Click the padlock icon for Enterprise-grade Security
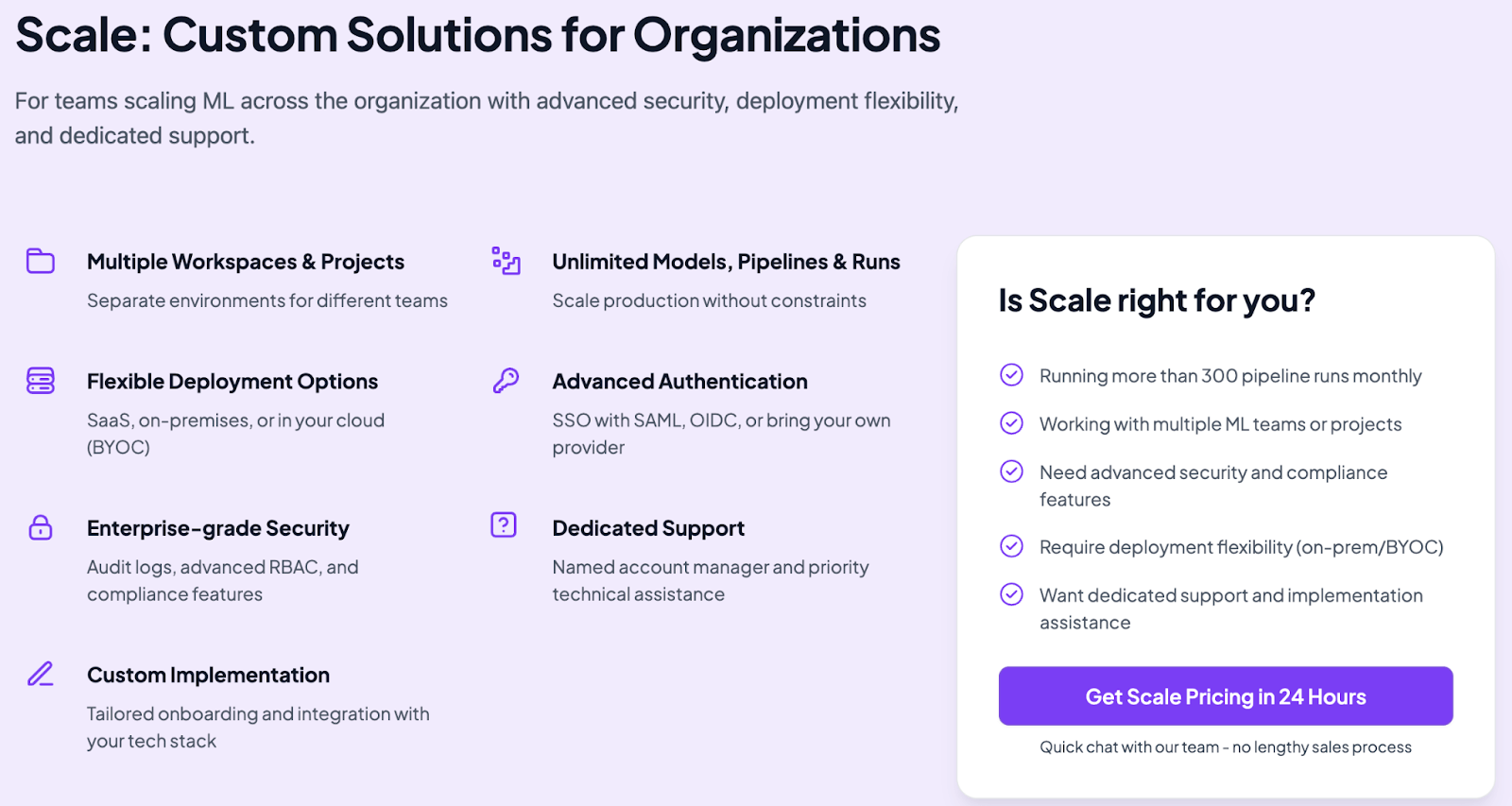The height and width of the screenshot is (806, 1512). pyautogui.click(x=41, y=527)
